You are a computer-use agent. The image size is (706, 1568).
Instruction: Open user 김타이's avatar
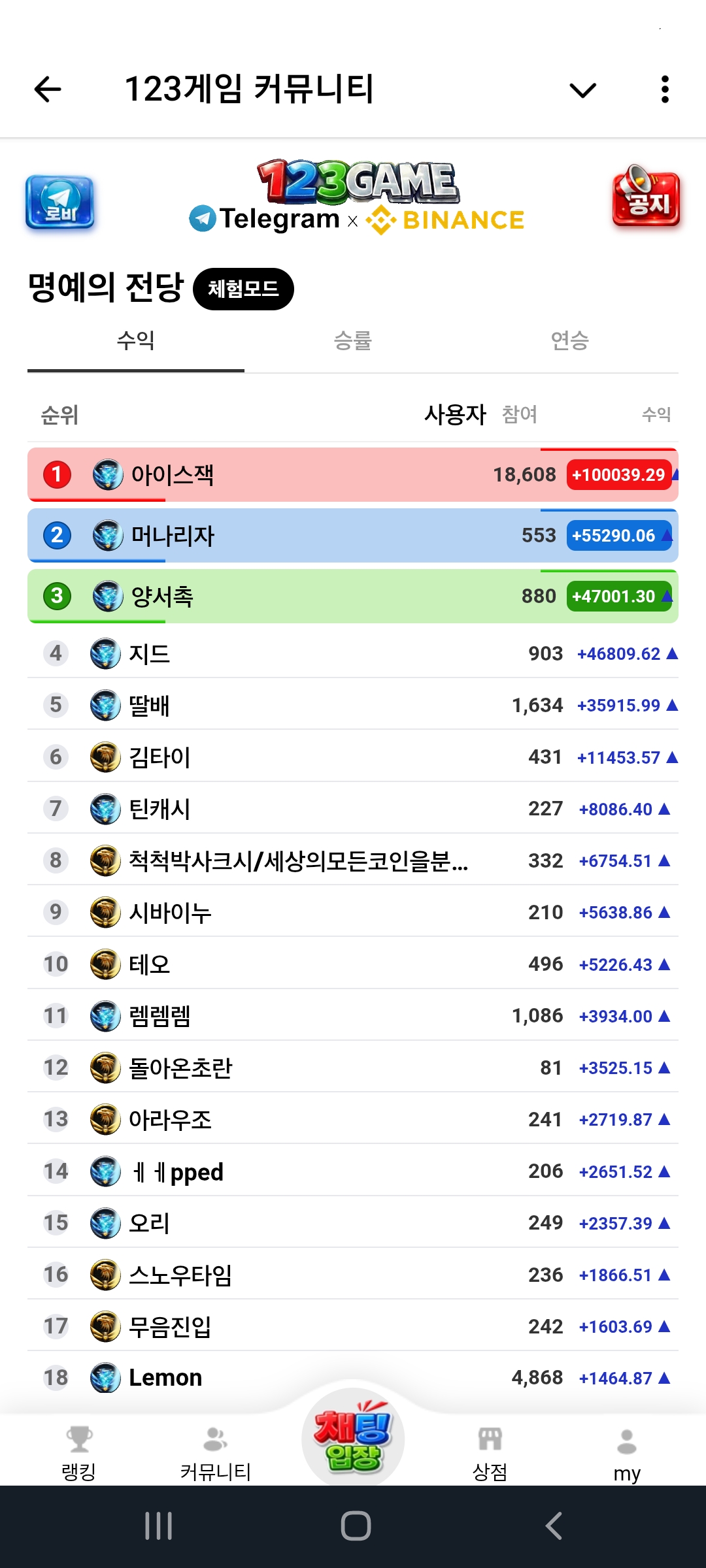pyautogui.click(x=105, y=757)
